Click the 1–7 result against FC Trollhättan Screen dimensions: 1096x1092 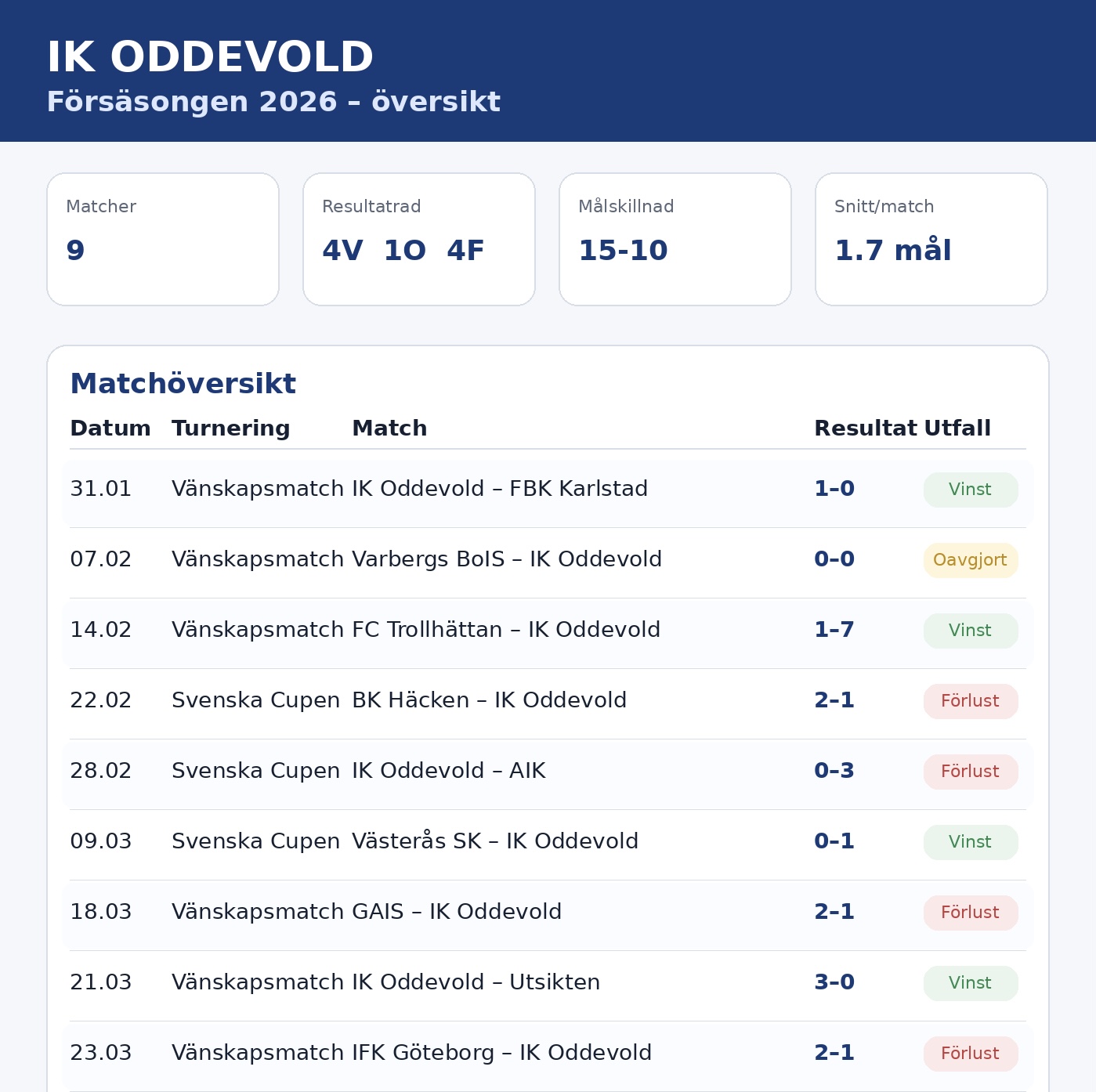[x=834, y=630]
